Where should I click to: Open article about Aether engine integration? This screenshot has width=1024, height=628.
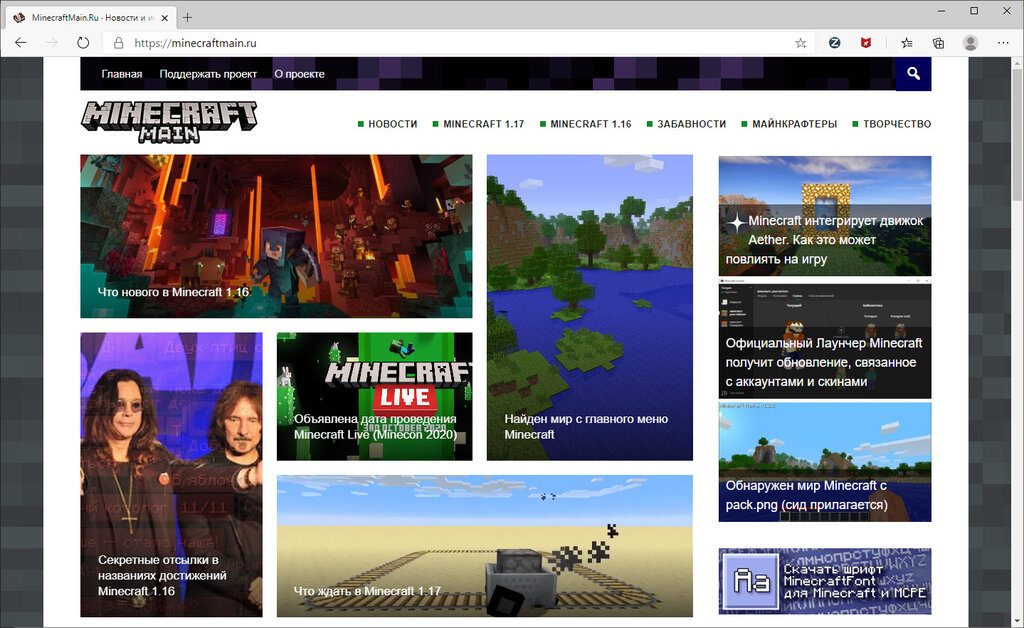(825, 215)
